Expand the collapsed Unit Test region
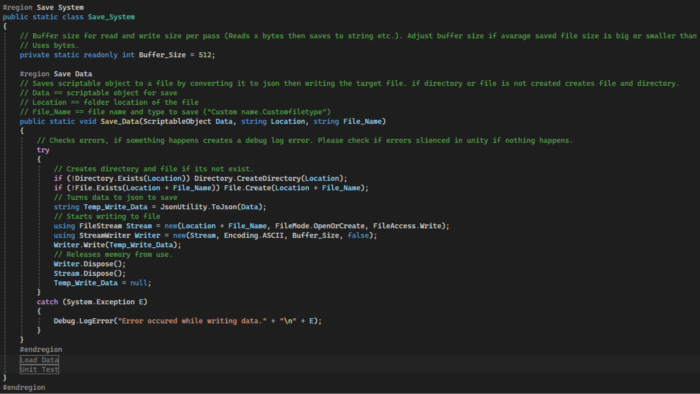The image size is (700, 394). (x=39, y=369)
